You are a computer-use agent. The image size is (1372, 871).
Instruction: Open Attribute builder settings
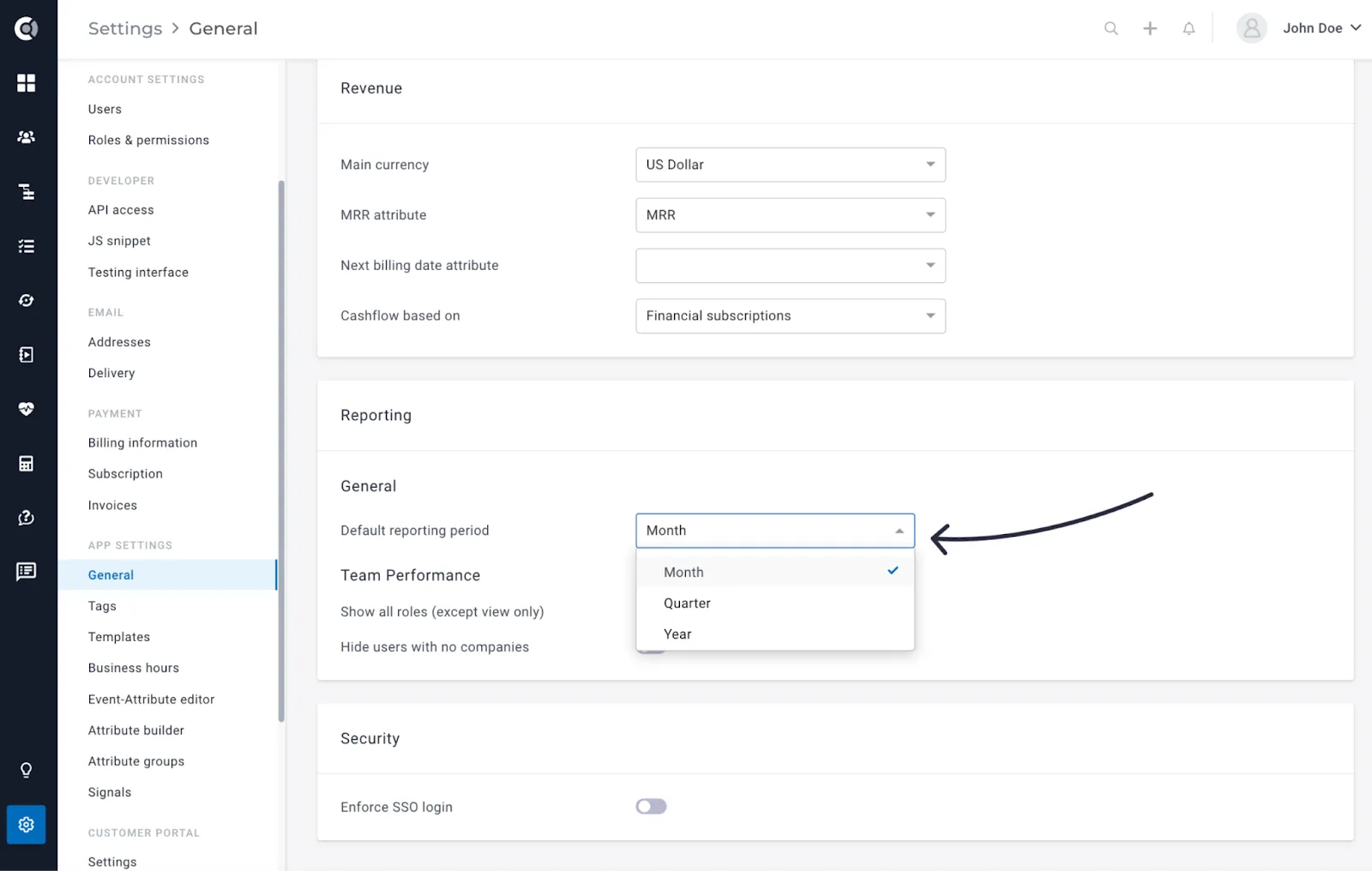pyautogui.click(x=135, y=730)
